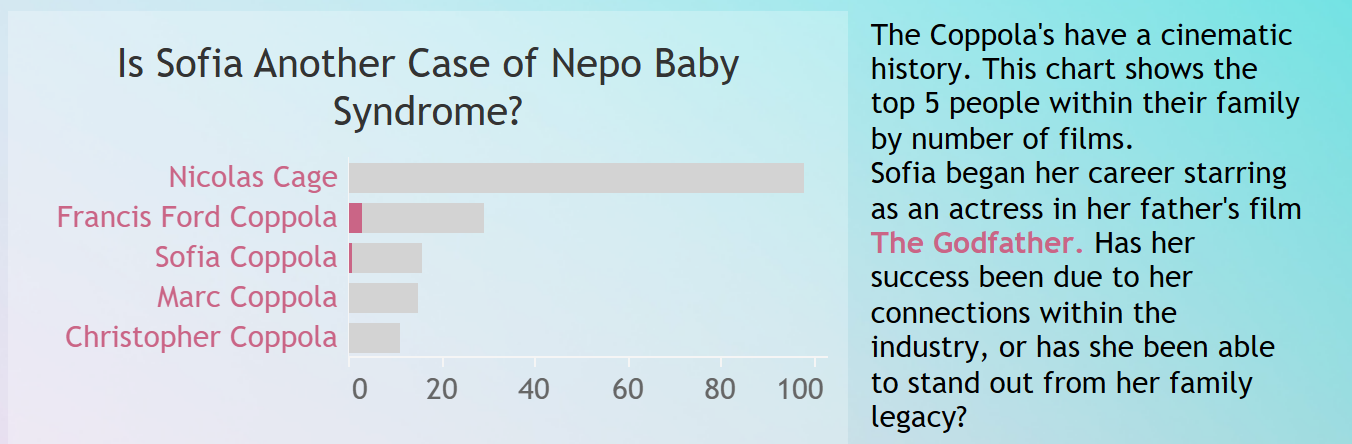
Task: Click the highlighted 'The Godfather.' text
Action: [977, 242]
